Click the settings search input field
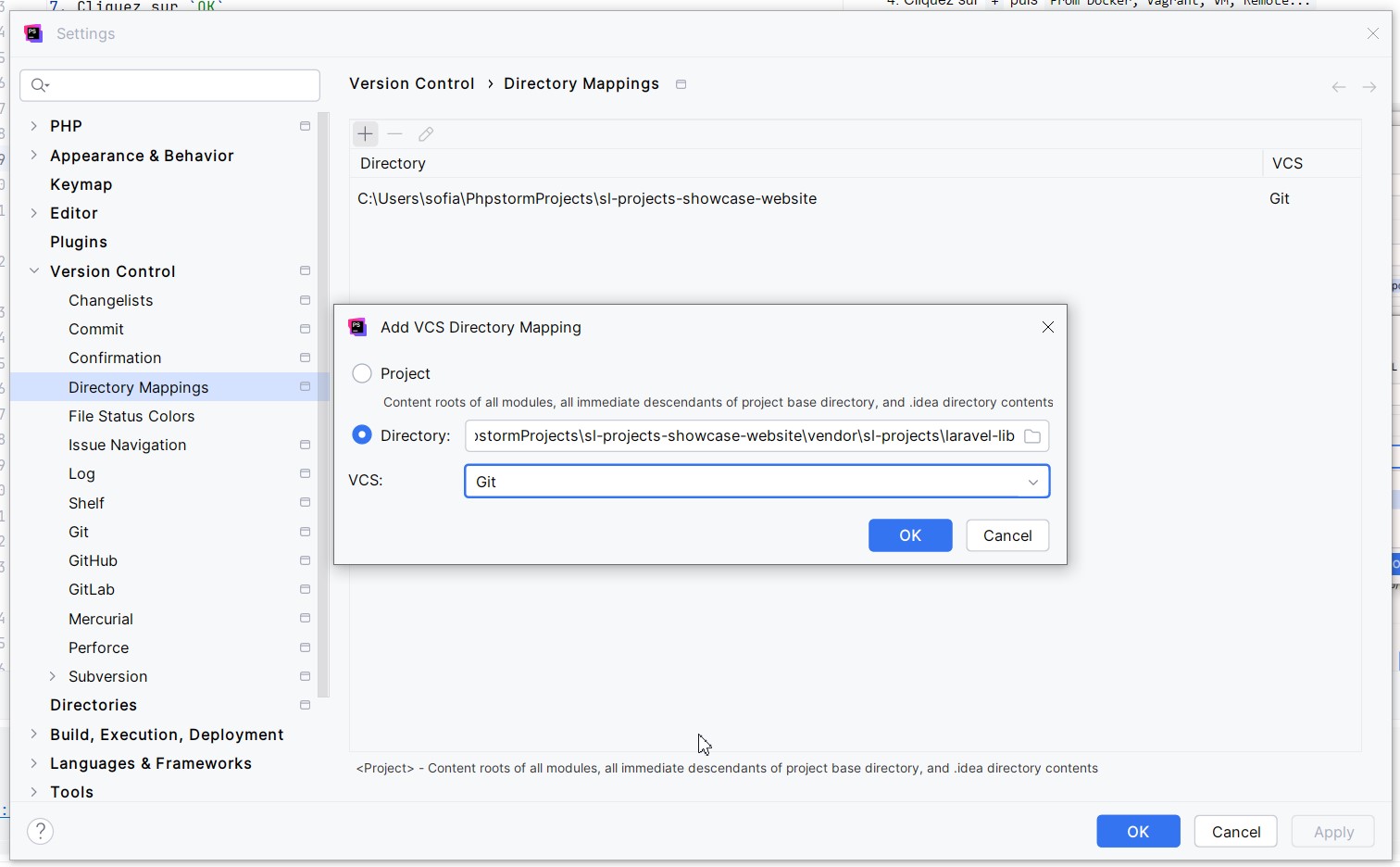Viewport: 1400px width, 867px height. 170,85
